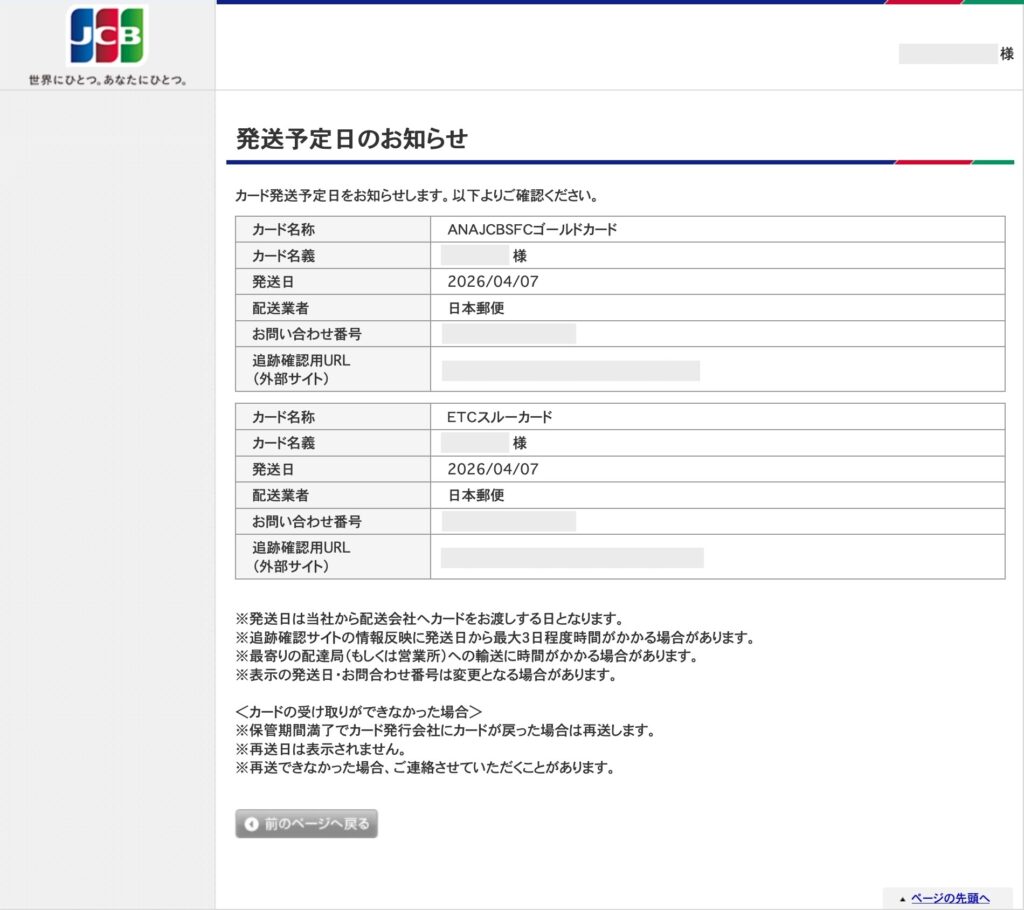The height and width of the screenshot is (910, 1024).
Task: Click the 世界にひとつ。あなたにひとつ。 tagline
Action: click(108, 80)
